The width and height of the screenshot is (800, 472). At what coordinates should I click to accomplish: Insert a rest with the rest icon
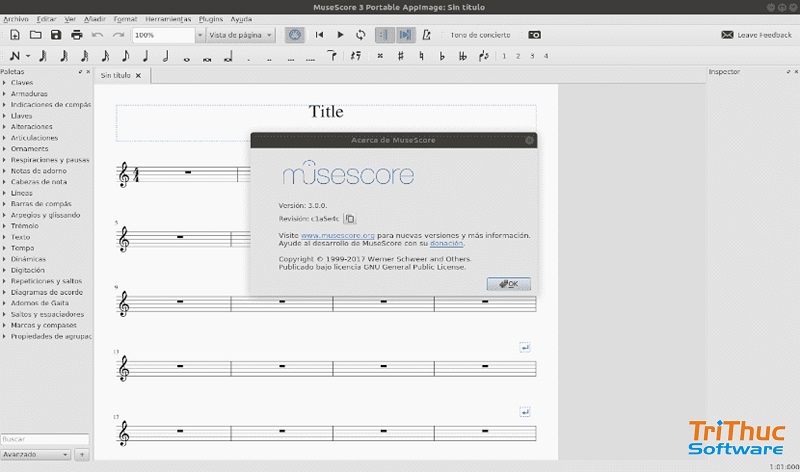[x=356, y=56]
